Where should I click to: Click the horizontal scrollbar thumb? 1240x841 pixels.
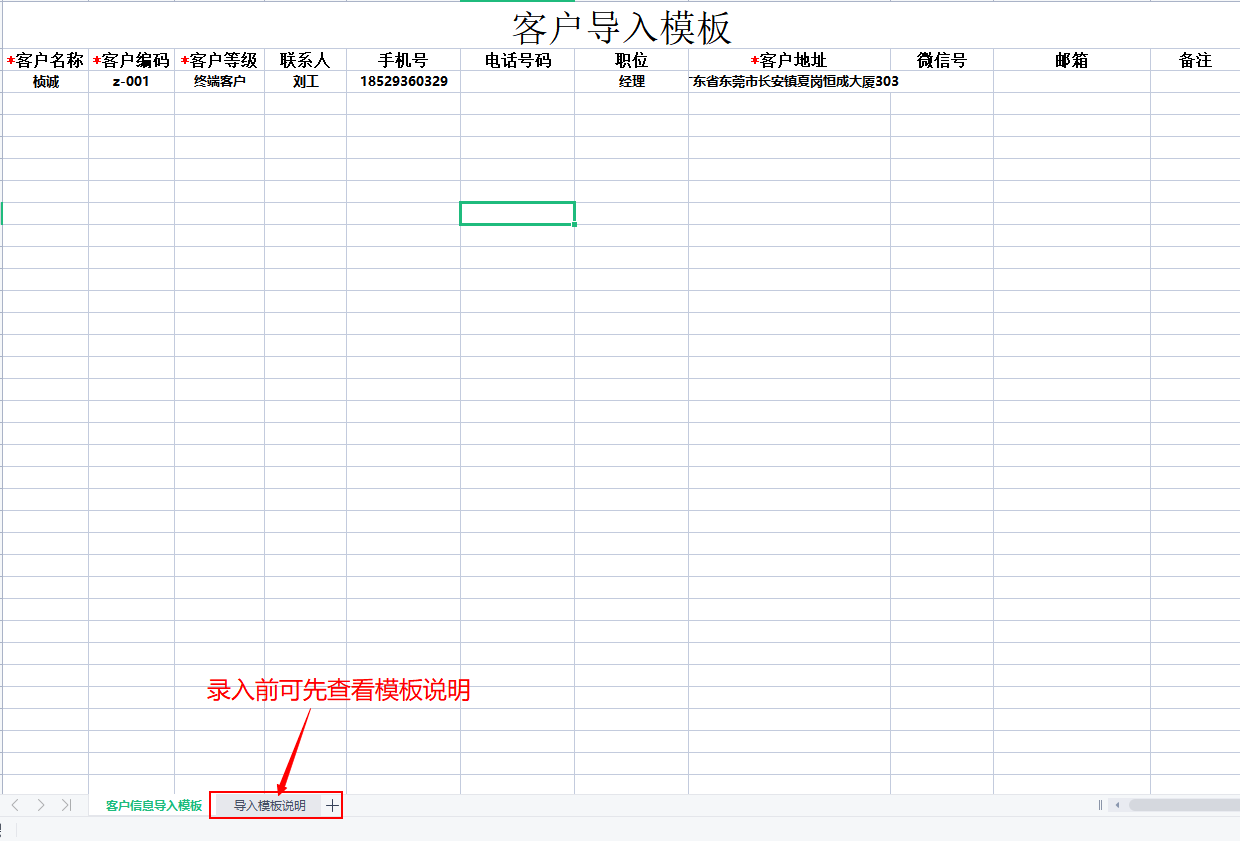1185,805
